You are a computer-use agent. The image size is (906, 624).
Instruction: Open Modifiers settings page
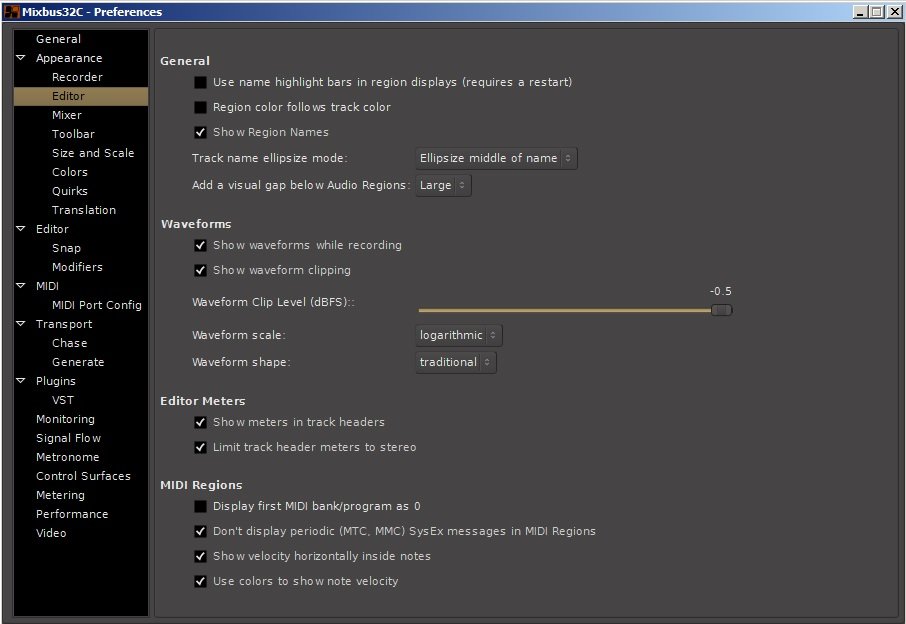pos(77,267)
